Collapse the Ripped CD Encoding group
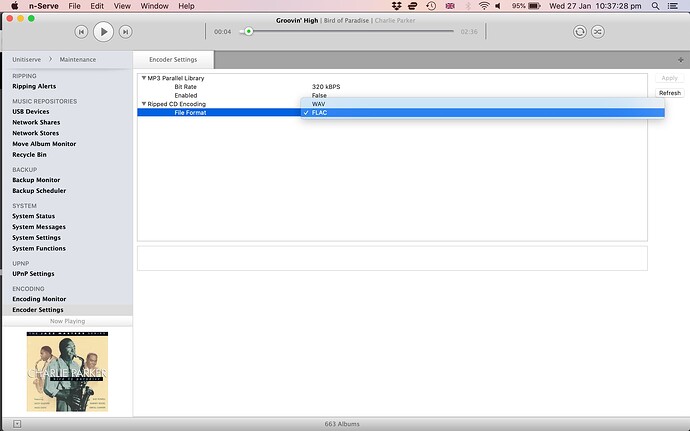 click(143, 104)
